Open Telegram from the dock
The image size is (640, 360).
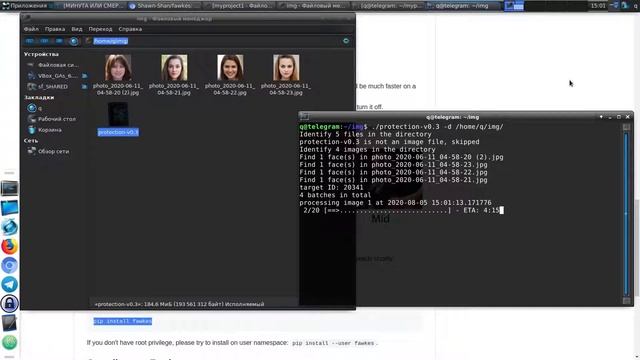[x=9, y=284]
